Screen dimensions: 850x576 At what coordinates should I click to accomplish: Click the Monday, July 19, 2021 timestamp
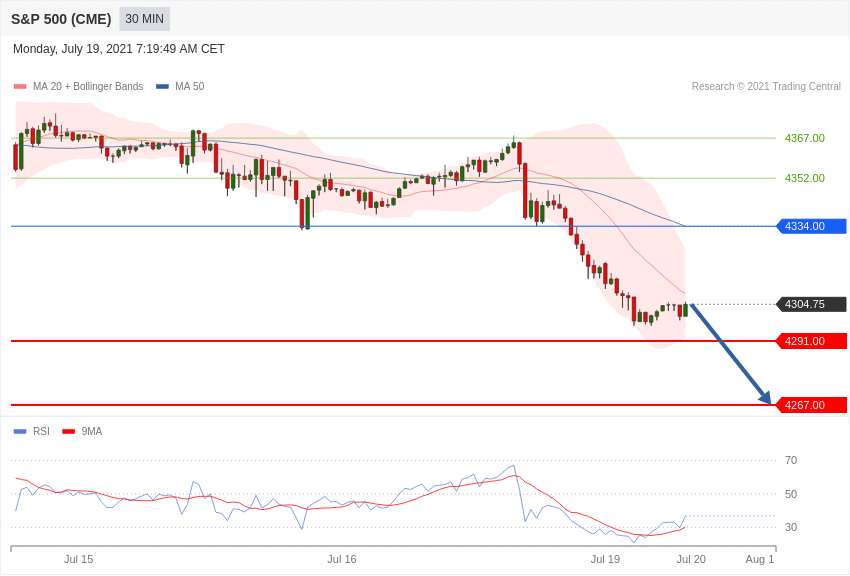click(119, 49)
